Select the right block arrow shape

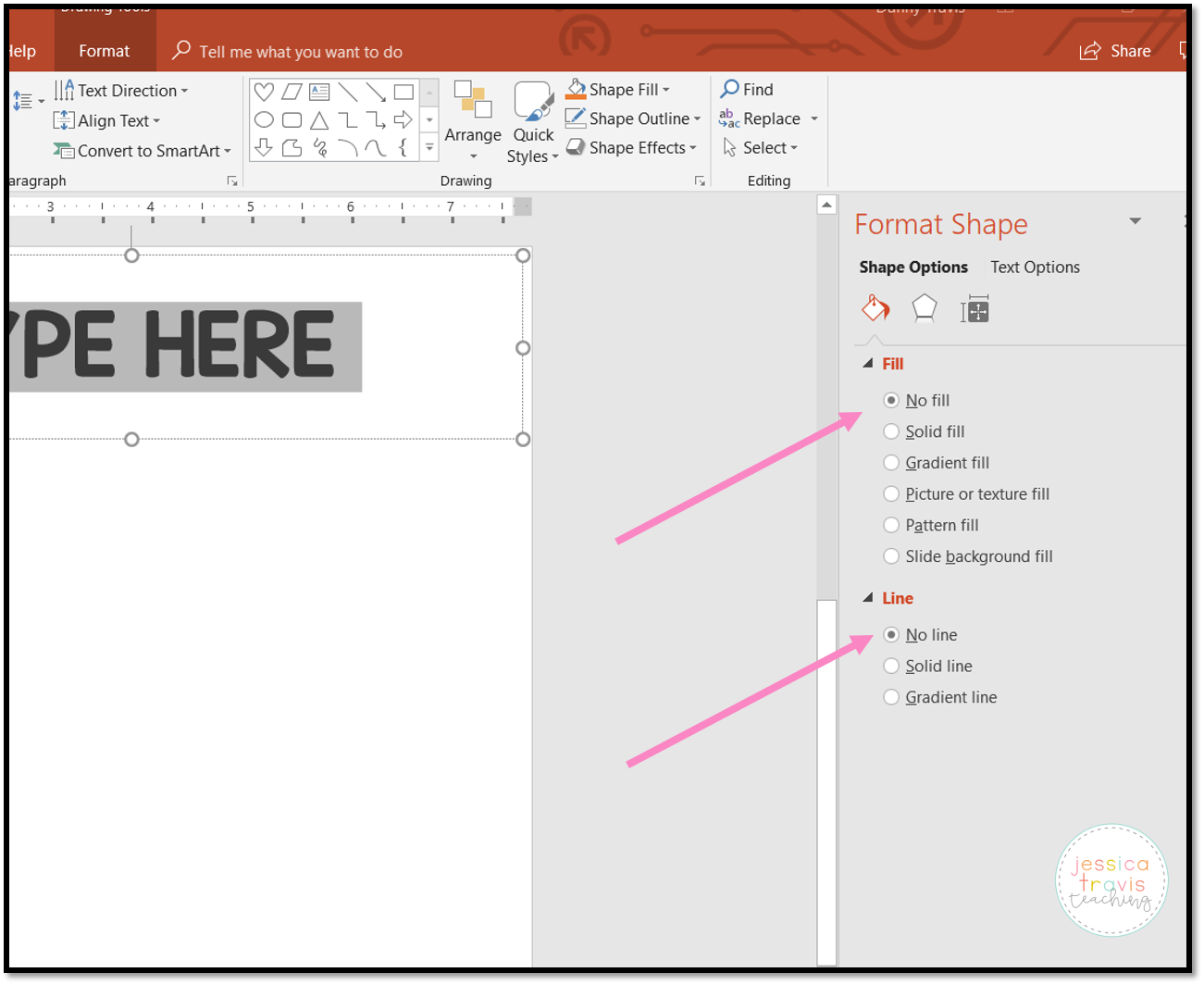pyautogui.click(x=403, y=119)
